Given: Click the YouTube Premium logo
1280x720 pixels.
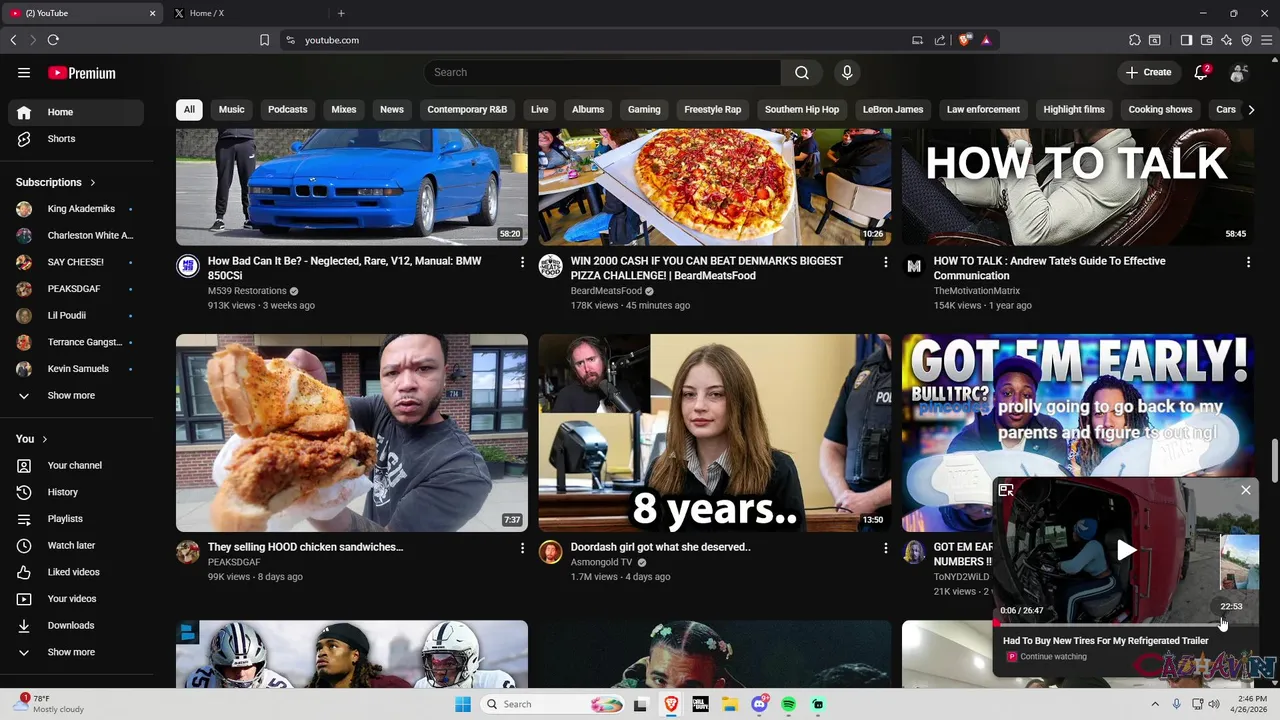Looking at the screenshot, I should pyautogui.click(x=82, y=73).
